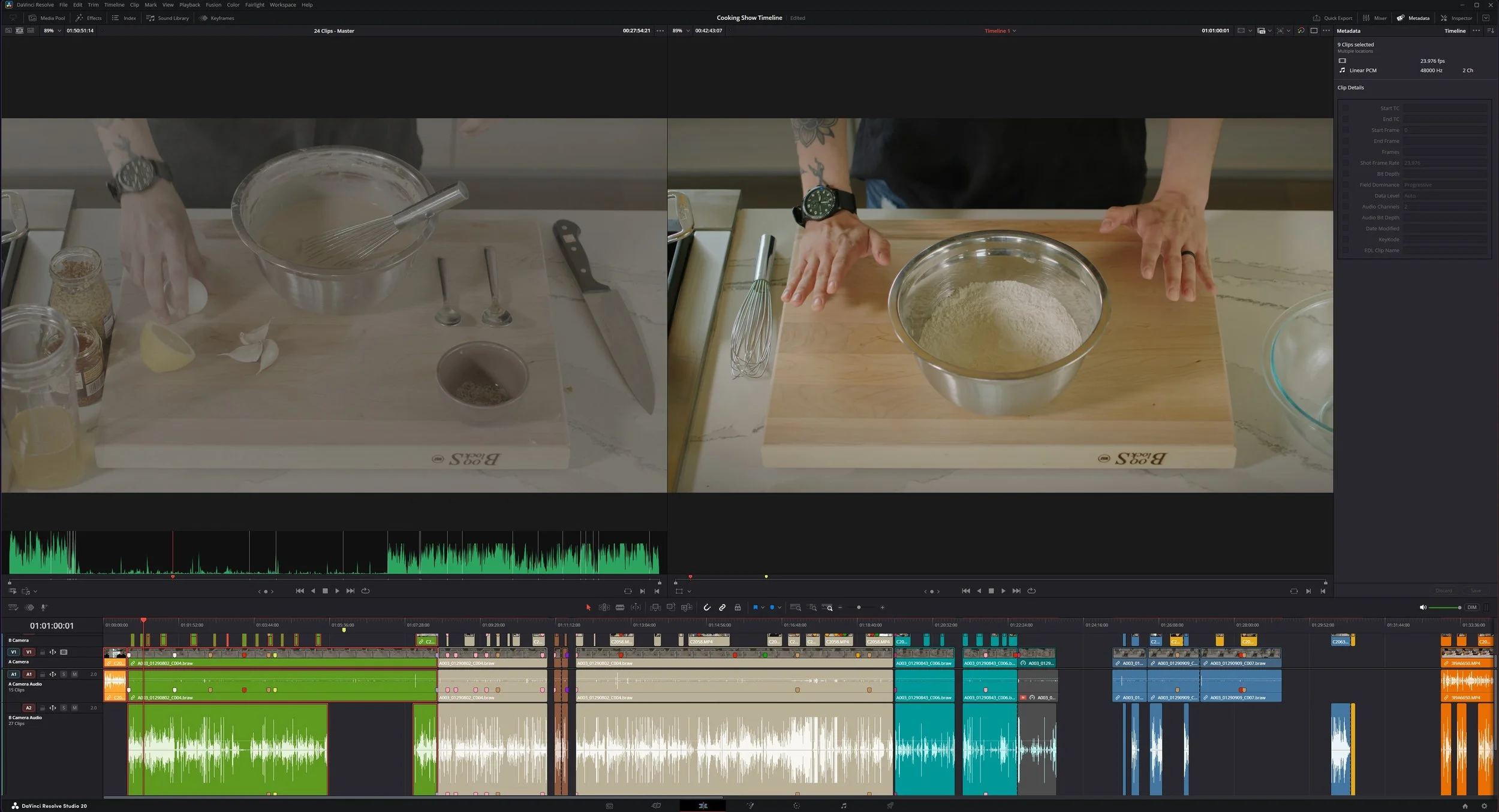
Task: Mute the A1 Camera Audio track
Action: point(74,674)
